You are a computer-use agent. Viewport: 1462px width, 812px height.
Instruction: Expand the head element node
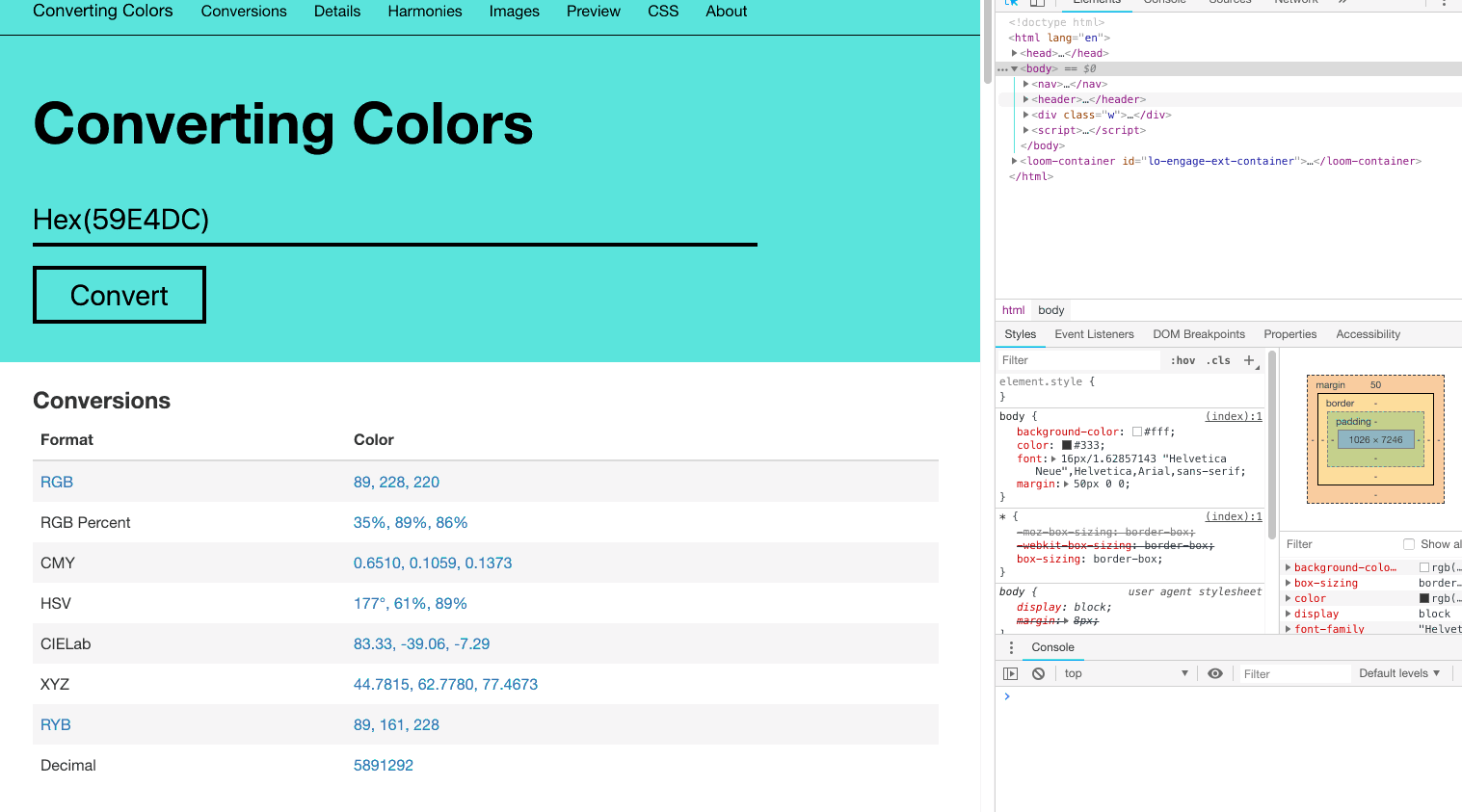tap(1014, 54)
